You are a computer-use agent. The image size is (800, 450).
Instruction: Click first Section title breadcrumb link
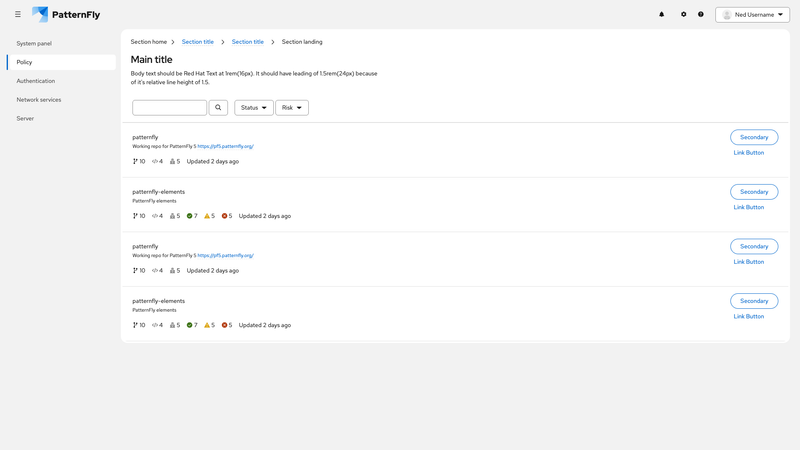(x=198, y=42)
